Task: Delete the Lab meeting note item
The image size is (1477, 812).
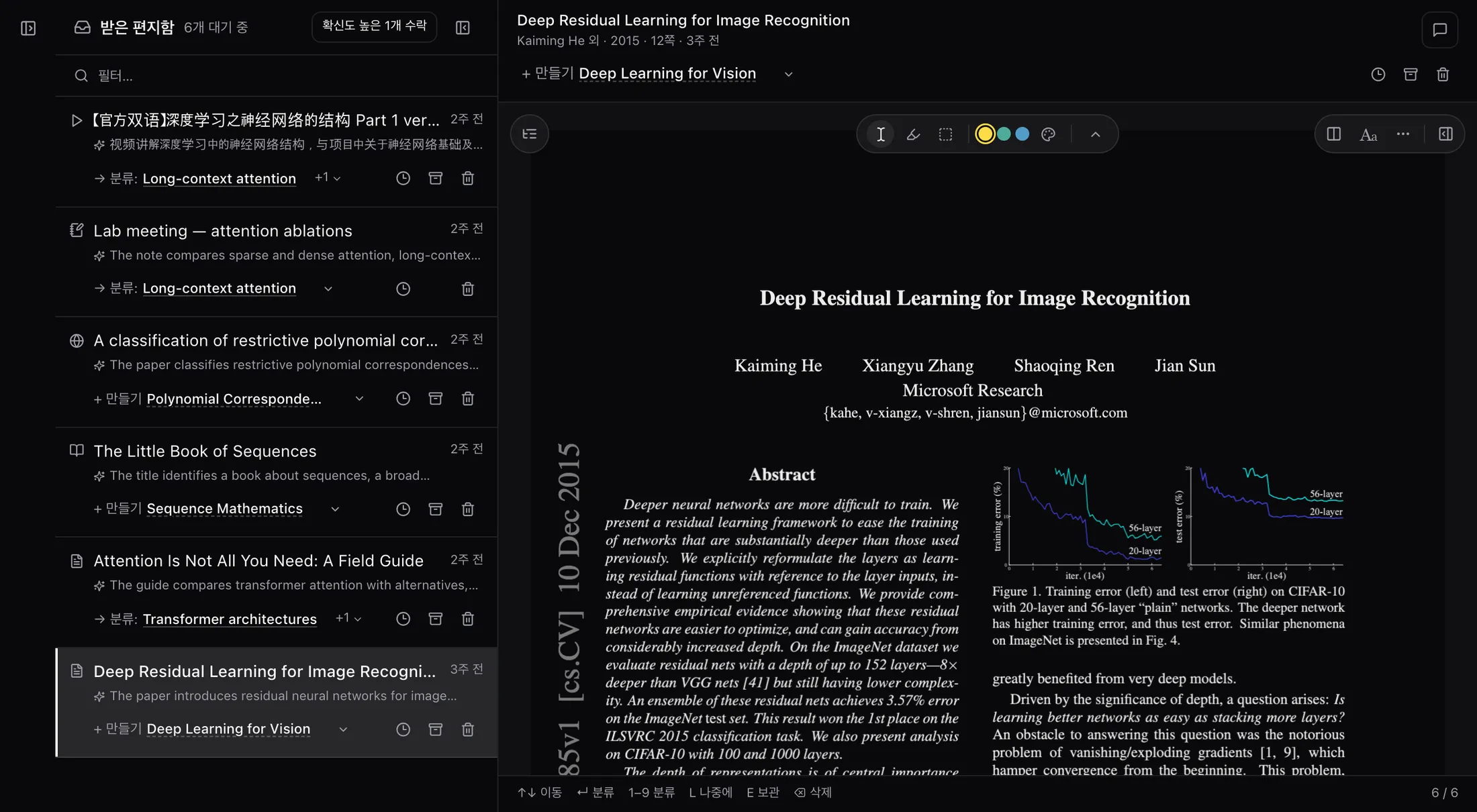Action: click(468, 289)
